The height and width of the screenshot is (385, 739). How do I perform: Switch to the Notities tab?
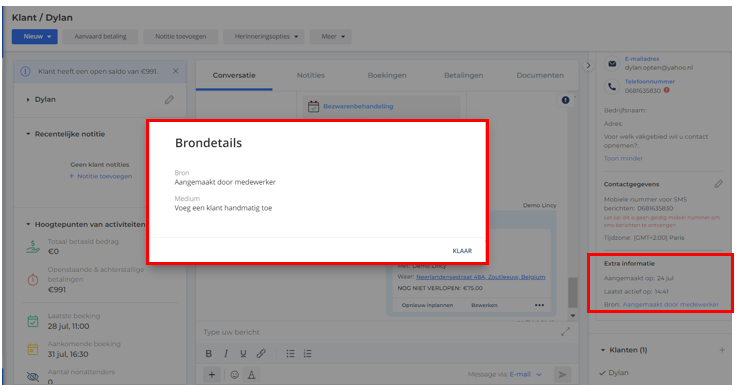click(x=311, y=75)
